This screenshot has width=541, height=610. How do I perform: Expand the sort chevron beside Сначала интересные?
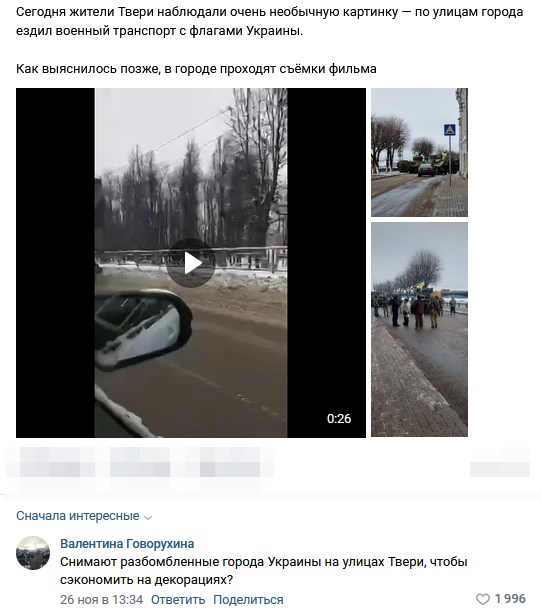[148, 517]
